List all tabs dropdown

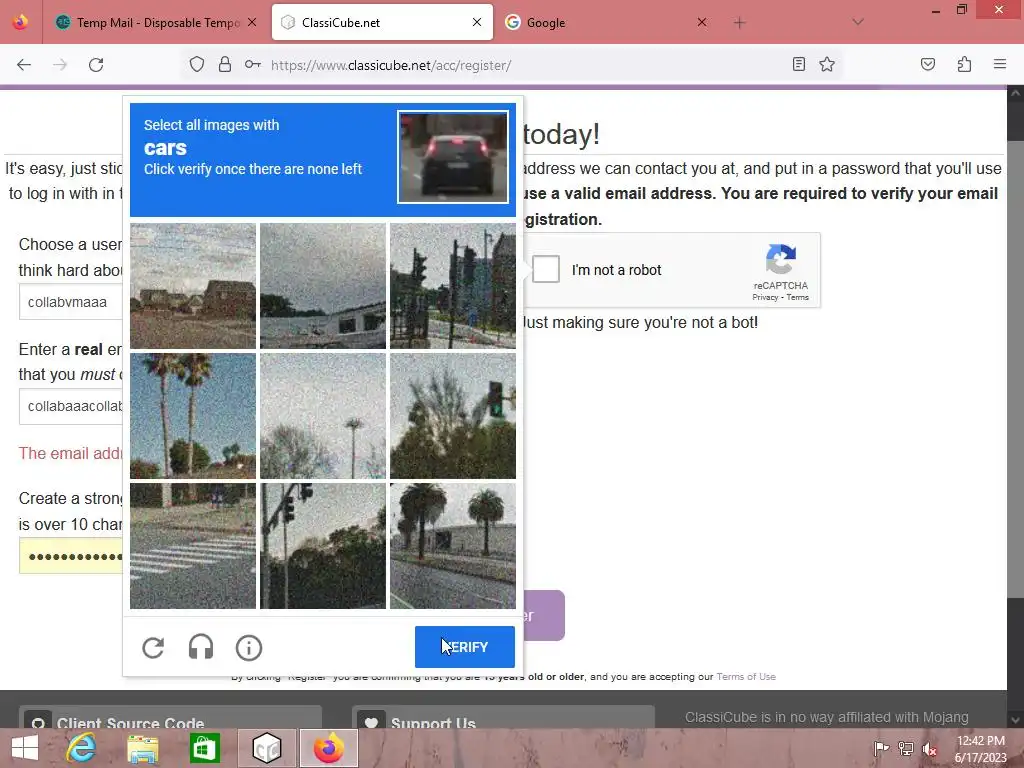(x=858, y=22)
